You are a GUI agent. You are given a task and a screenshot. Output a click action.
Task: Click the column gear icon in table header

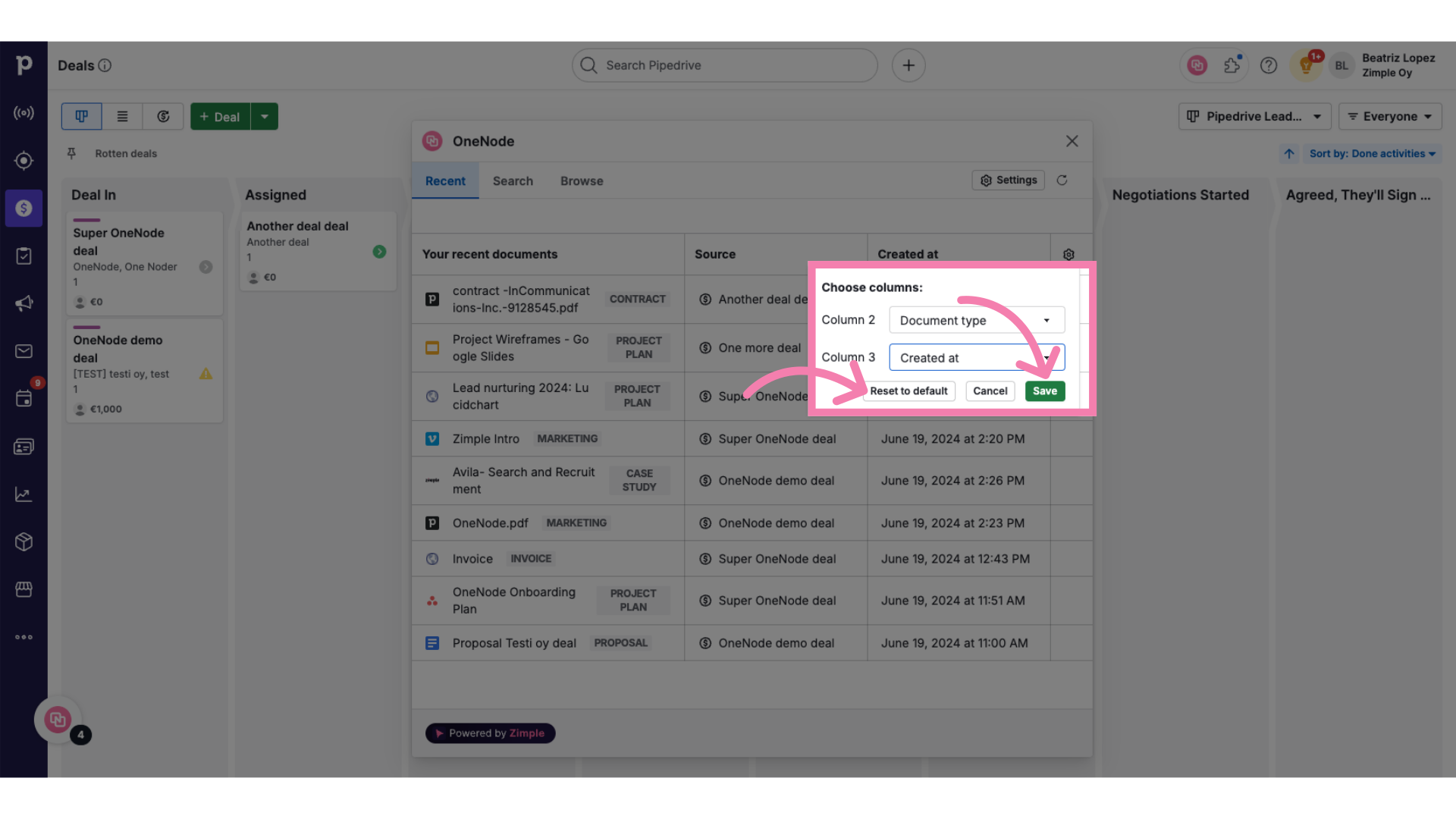point(1068,255)
